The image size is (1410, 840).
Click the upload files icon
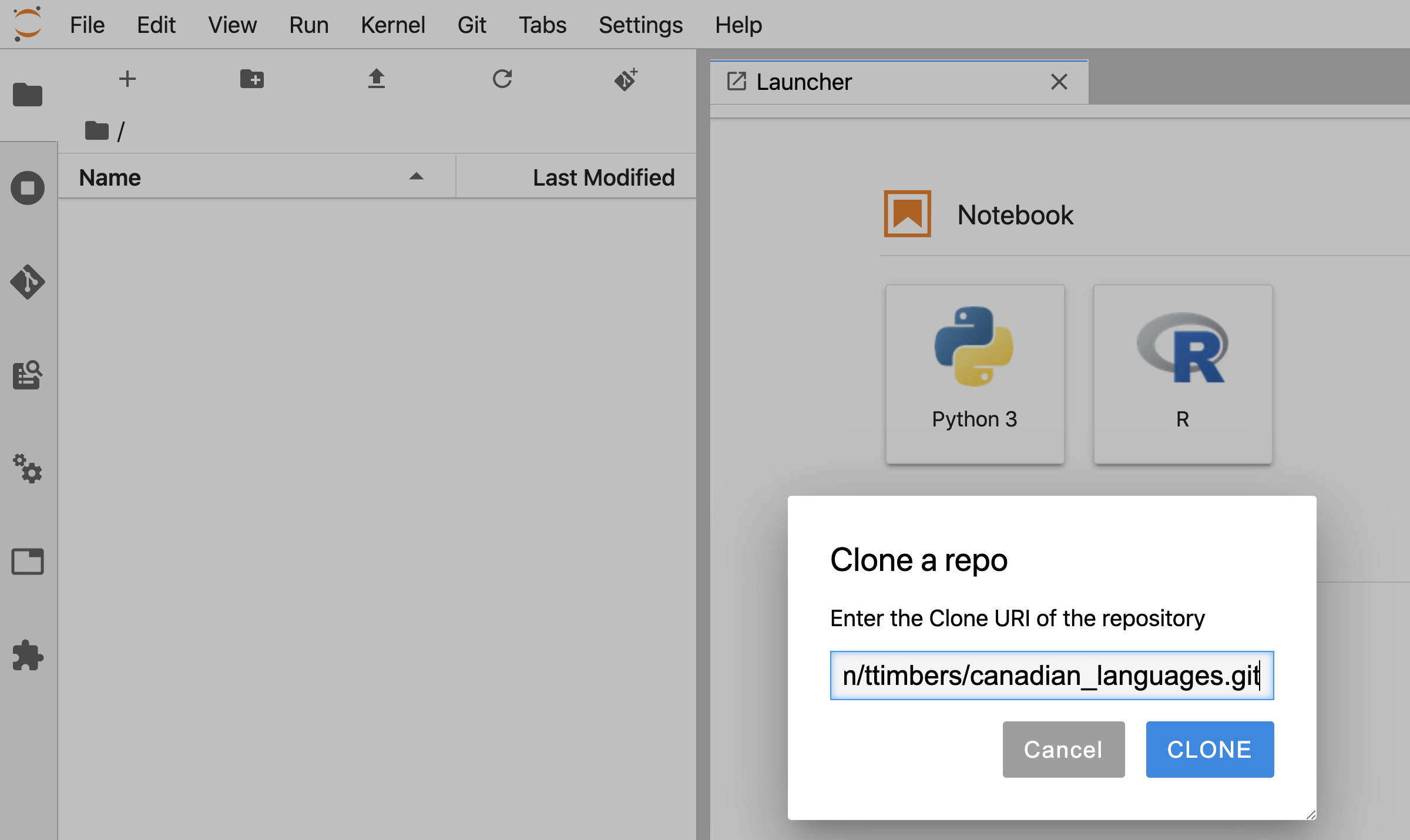377,79
